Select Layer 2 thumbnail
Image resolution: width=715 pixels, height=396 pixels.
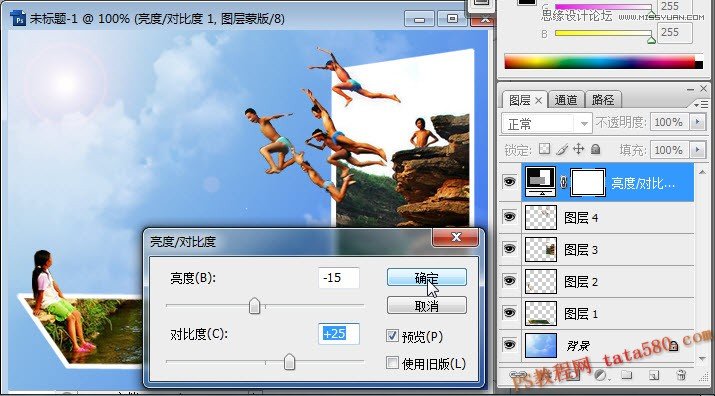point(541,281)
